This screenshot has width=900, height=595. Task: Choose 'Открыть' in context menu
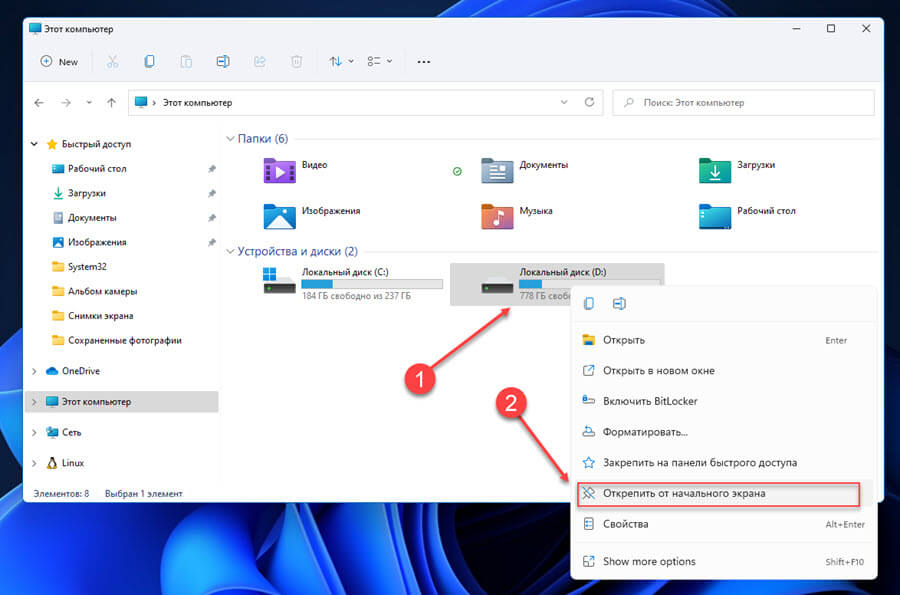pos(723,340)
